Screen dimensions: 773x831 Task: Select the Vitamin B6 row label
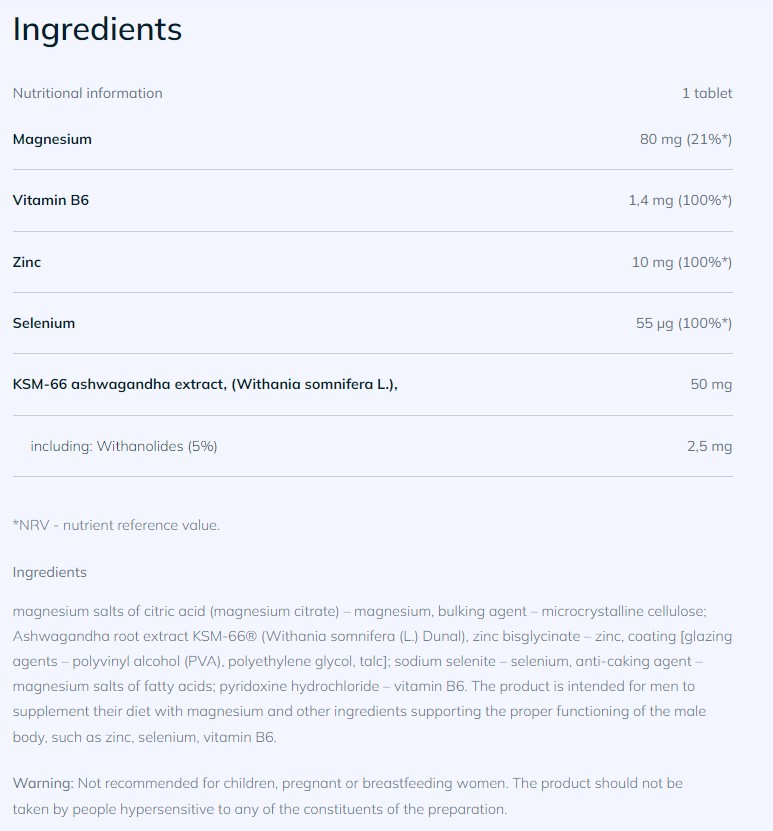(x=51, y=200)
